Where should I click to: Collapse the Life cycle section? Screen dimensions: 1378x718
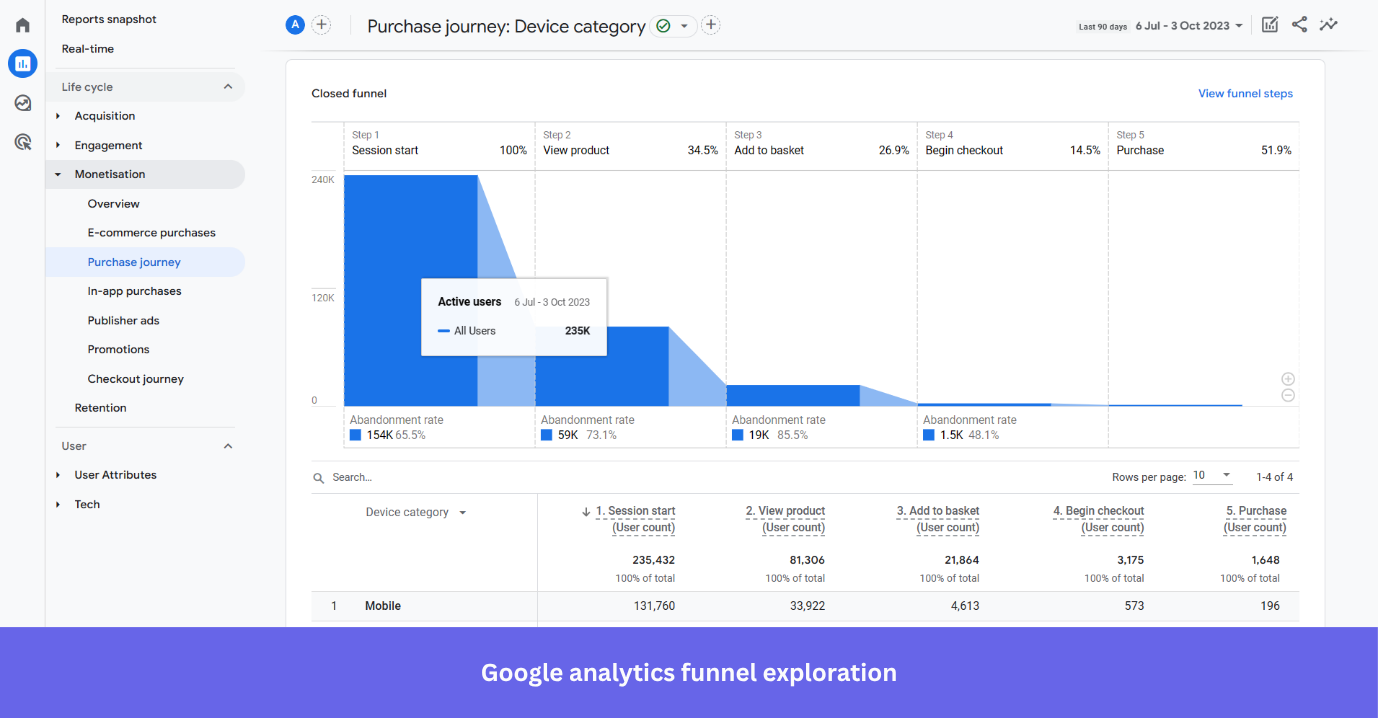coord(229,87)
